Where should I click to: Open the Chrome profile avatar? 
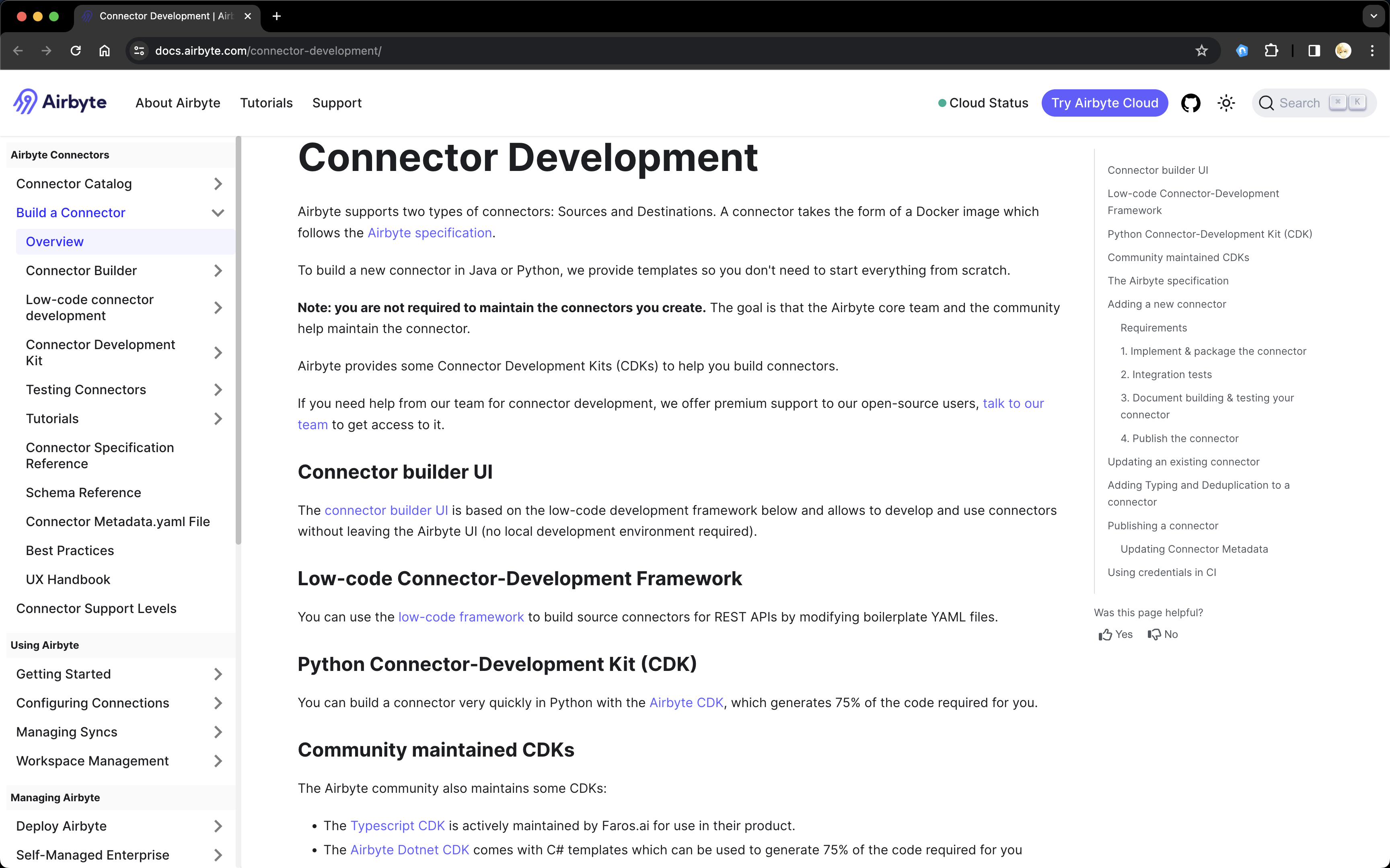click(1343, 51)
